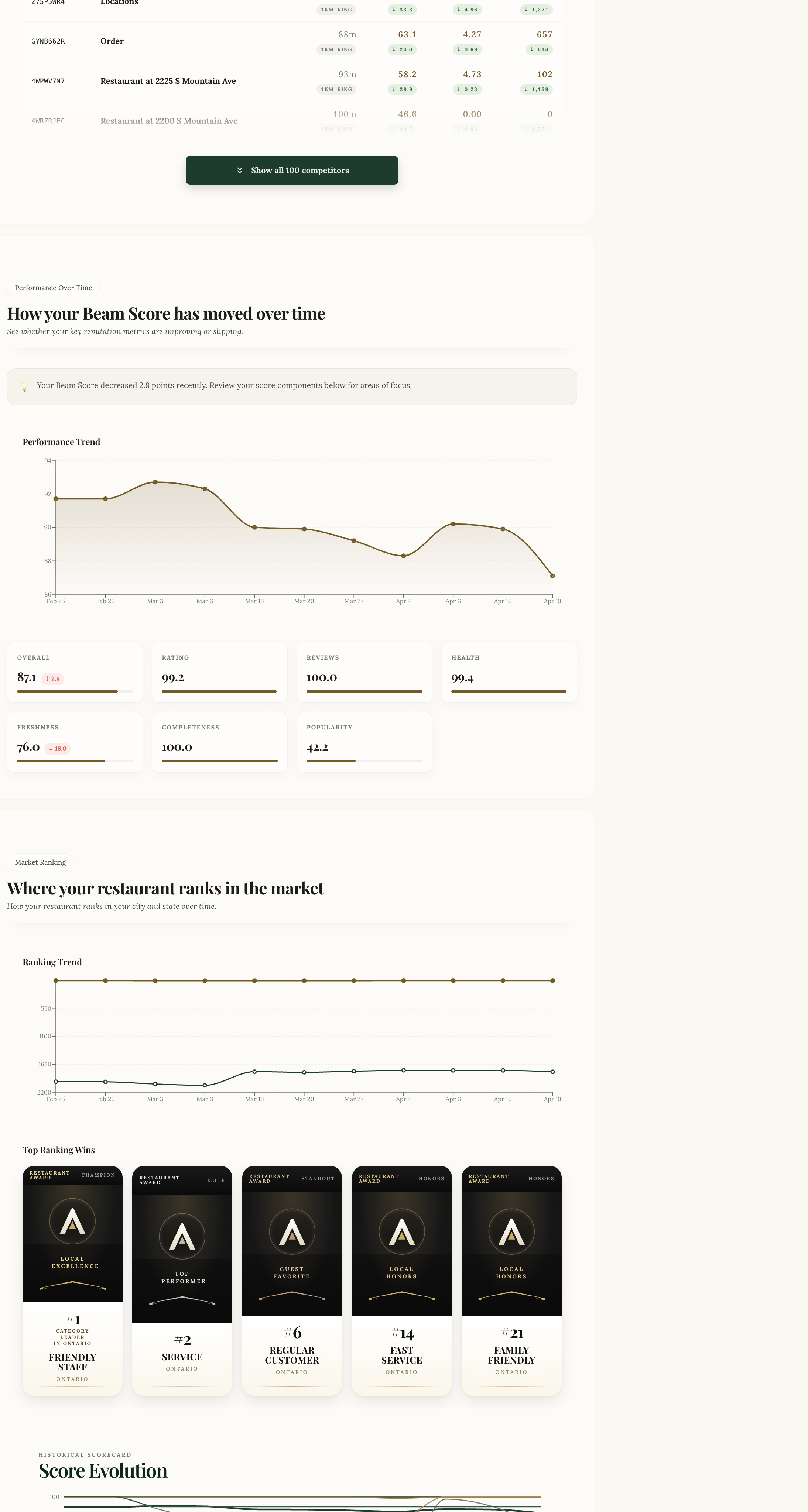
Task: Click the Market Ranking tag
Action: 41,862
